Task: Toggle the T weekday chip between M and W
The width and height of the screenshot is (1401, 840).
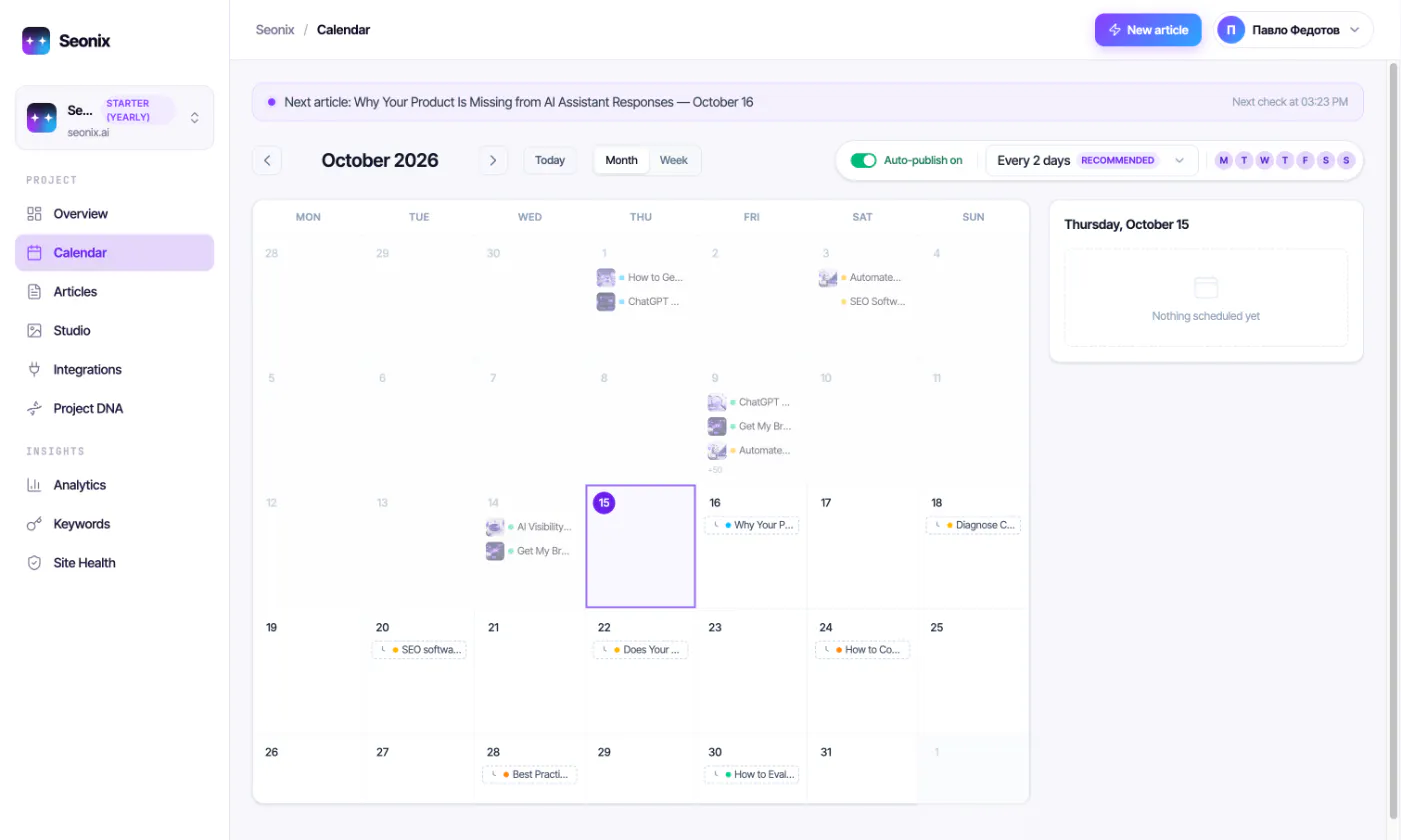Action: (x=1244, y=160)
